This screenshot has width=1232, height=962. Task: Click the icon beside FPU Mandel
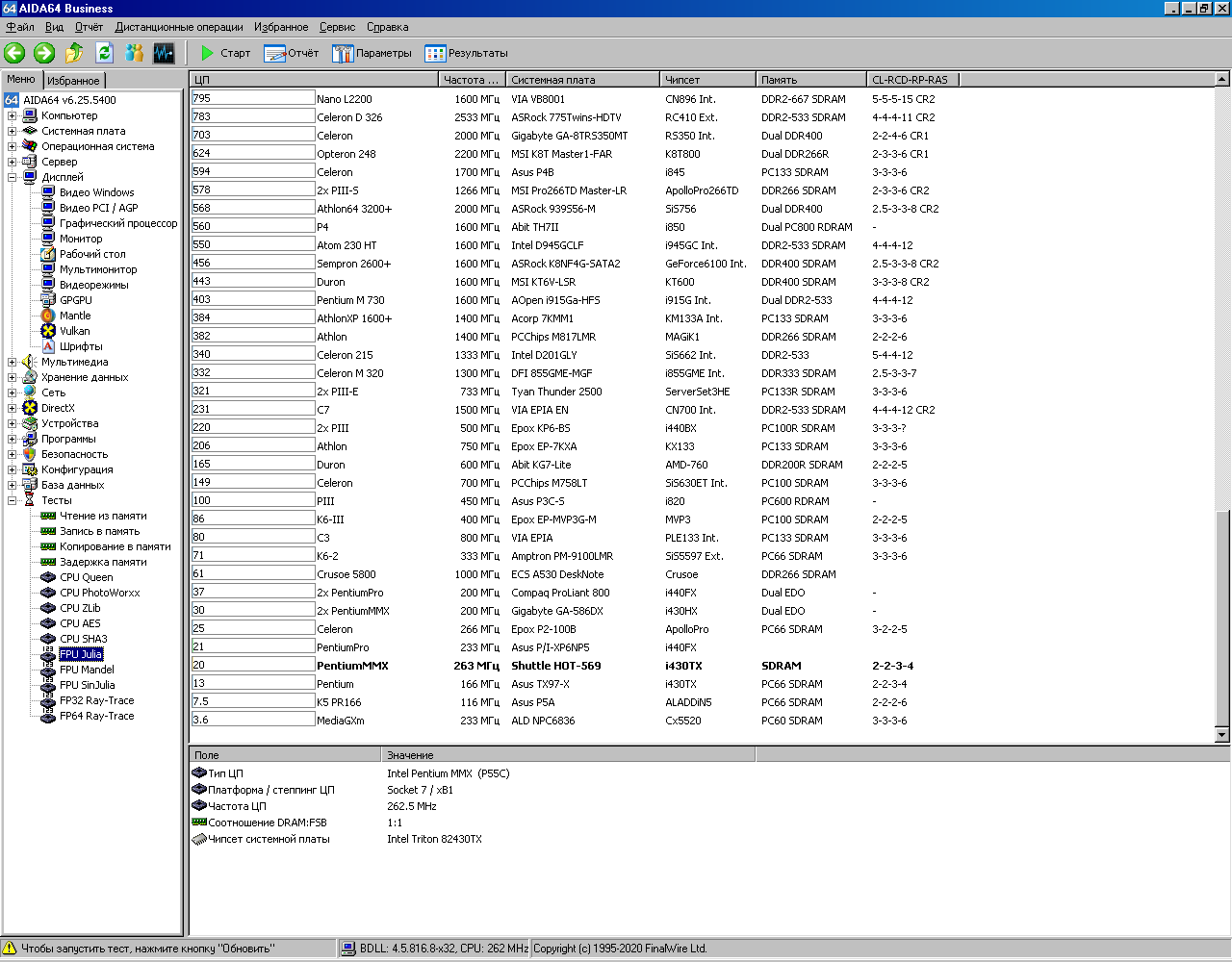coord(48,670)
